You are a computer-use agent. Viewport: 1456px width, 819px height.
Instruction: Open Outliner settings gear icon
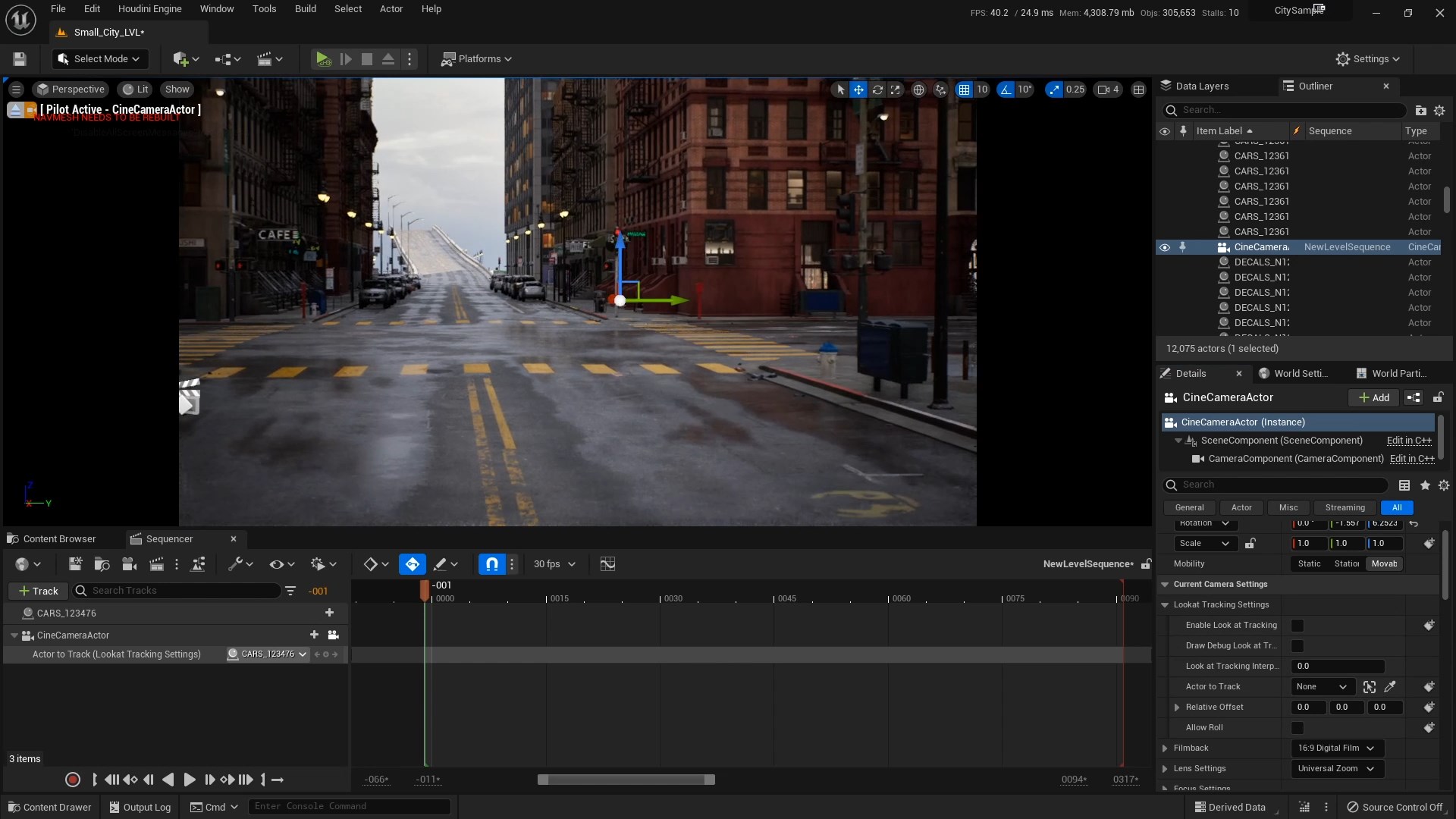click(x=1439, y=110)
